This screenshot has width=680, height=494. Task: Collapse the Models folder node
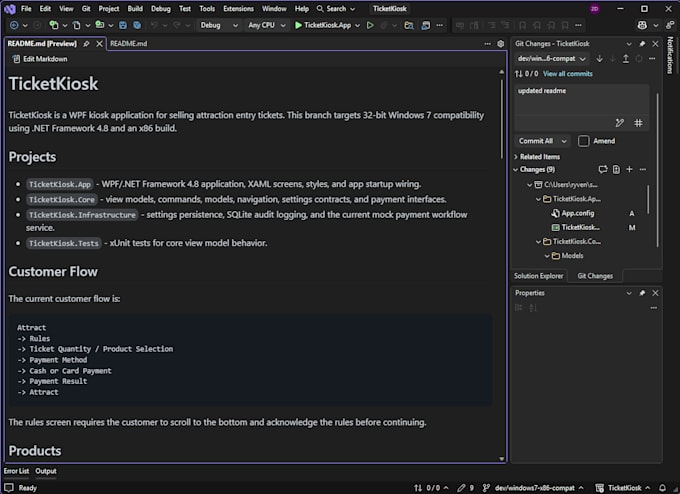tap(547, 256)
